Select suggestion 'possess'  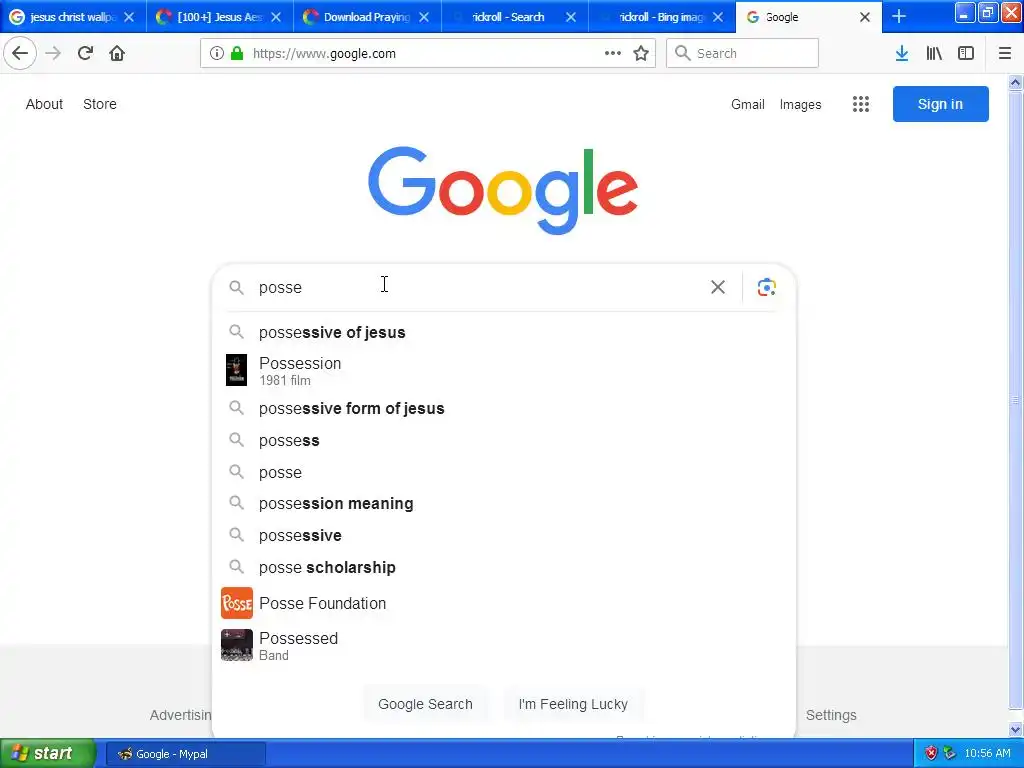[504, 440]
